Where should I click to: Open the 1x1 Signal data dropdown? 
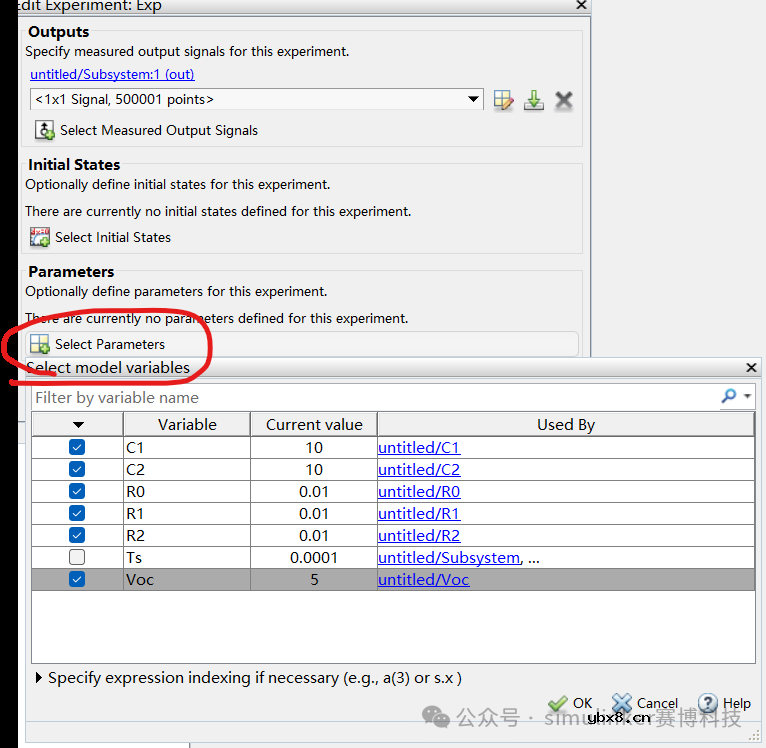[472, 99]
